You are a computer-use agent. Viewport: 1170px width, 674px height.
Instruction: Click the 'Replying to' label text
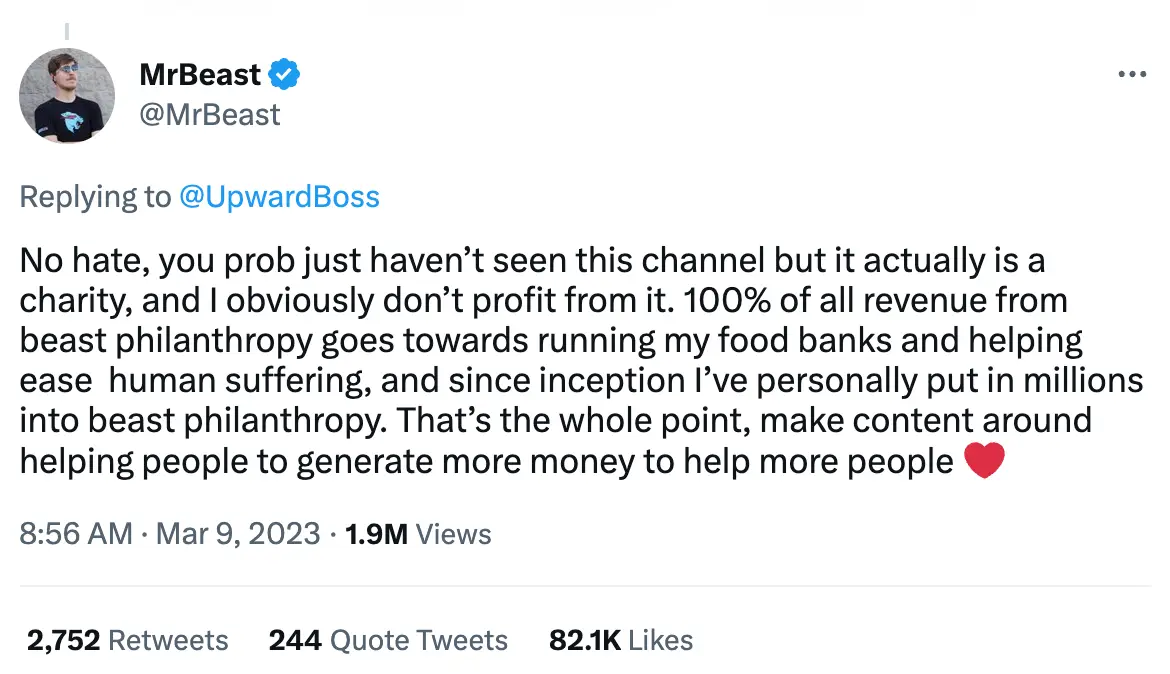92,196
